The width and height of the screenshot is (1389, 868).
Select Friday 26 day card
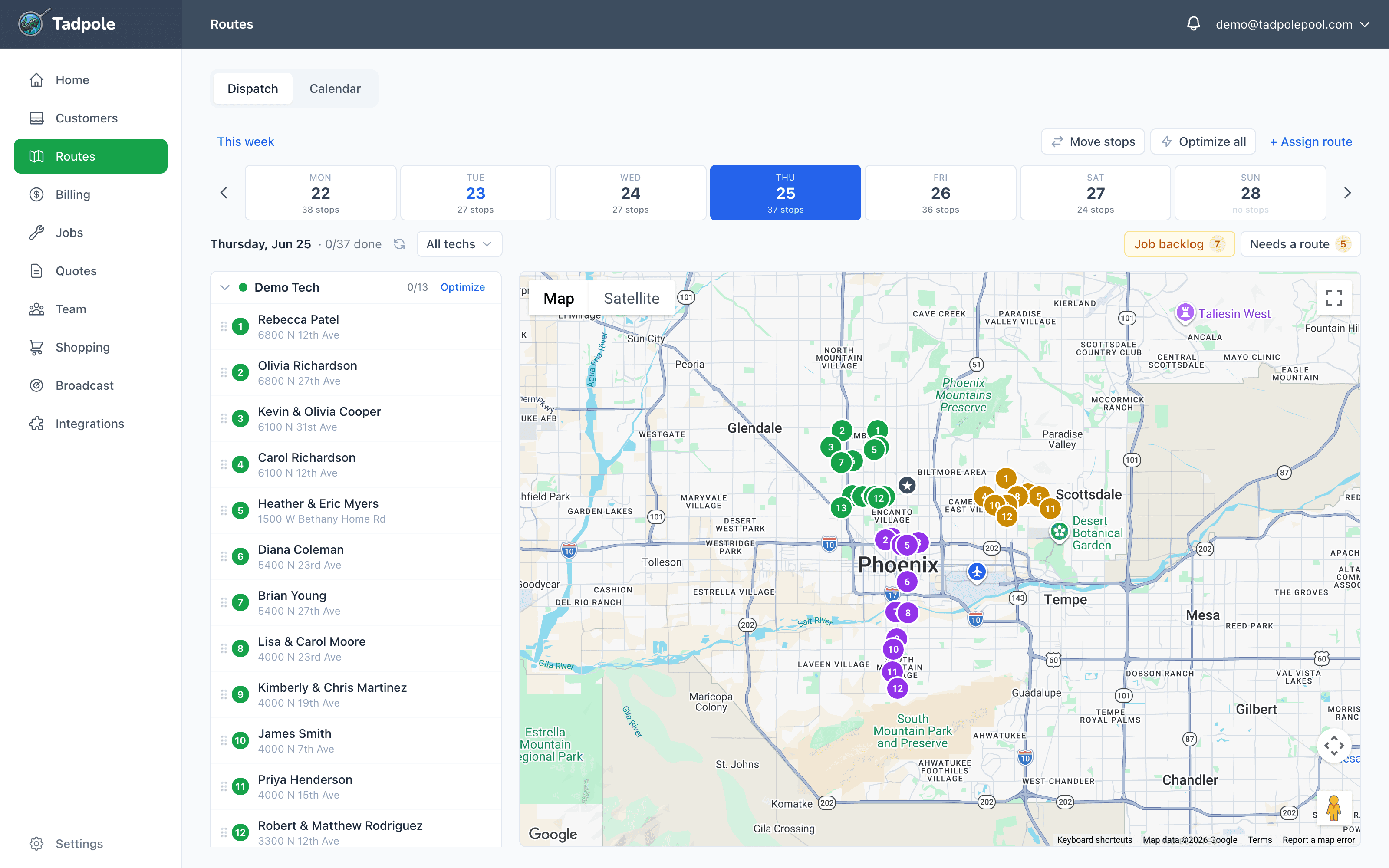(x=940, y=193)
